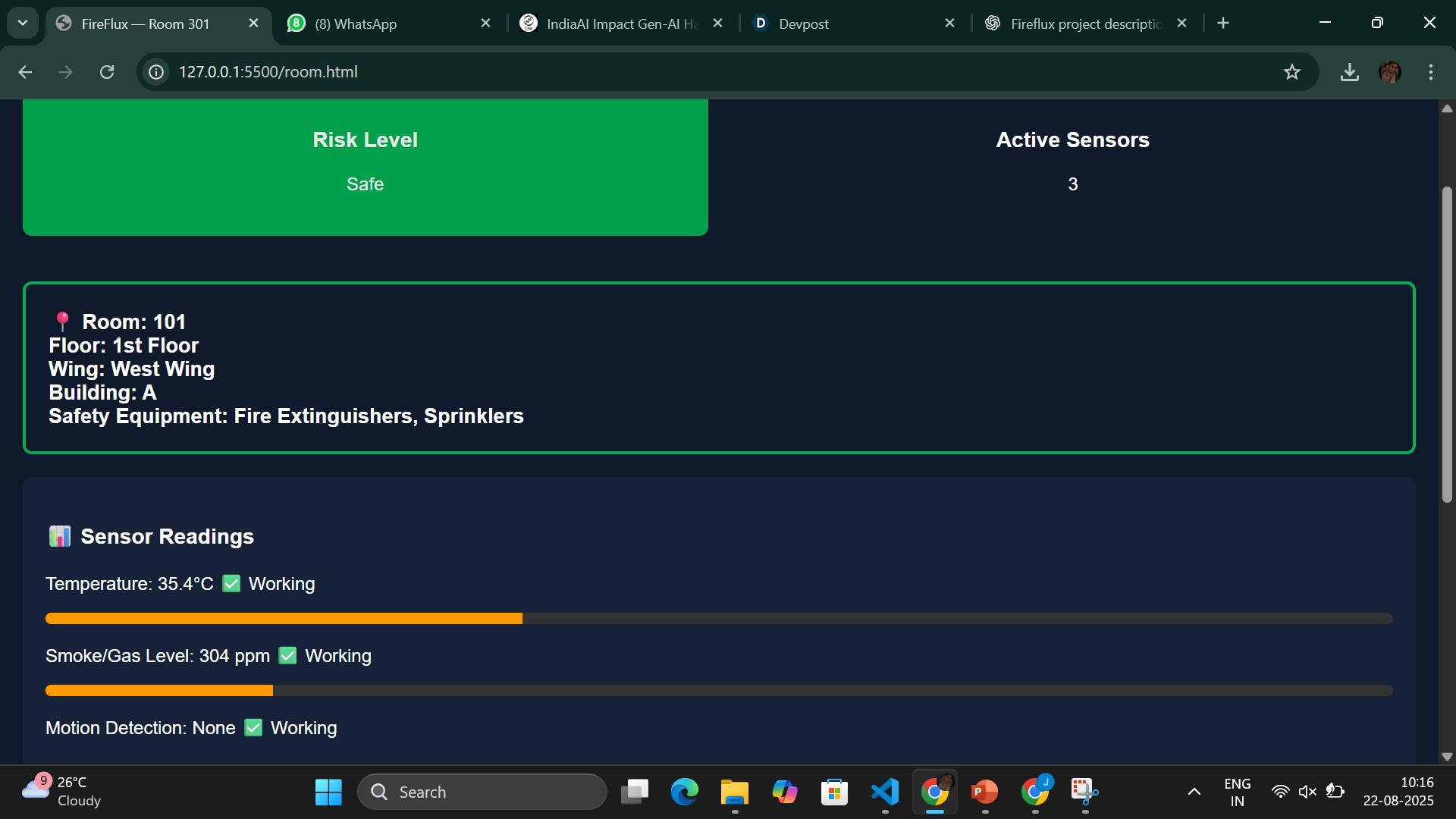Click the Temperature orange progress bar
1456x819 pixels.
284,619
